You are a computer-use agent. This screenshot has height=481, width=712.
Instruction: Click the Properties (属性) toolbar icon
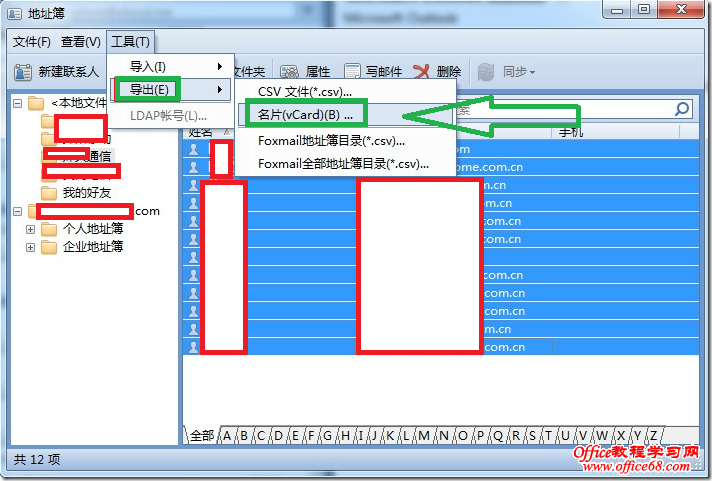[289, 72]
